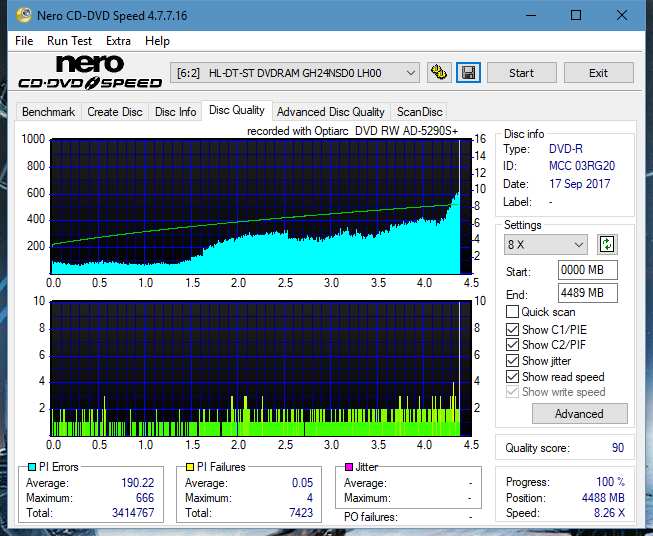Viewport: 653px width, 536px height.
Task: Click the End MB input field
Action: click(587, 293)
